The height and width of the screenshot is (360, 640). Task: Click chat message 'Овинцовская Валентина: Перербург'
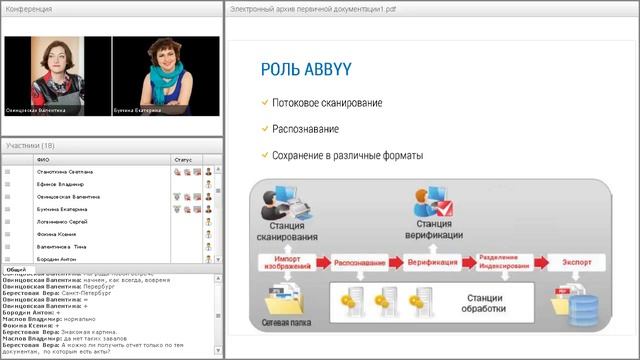59,287
